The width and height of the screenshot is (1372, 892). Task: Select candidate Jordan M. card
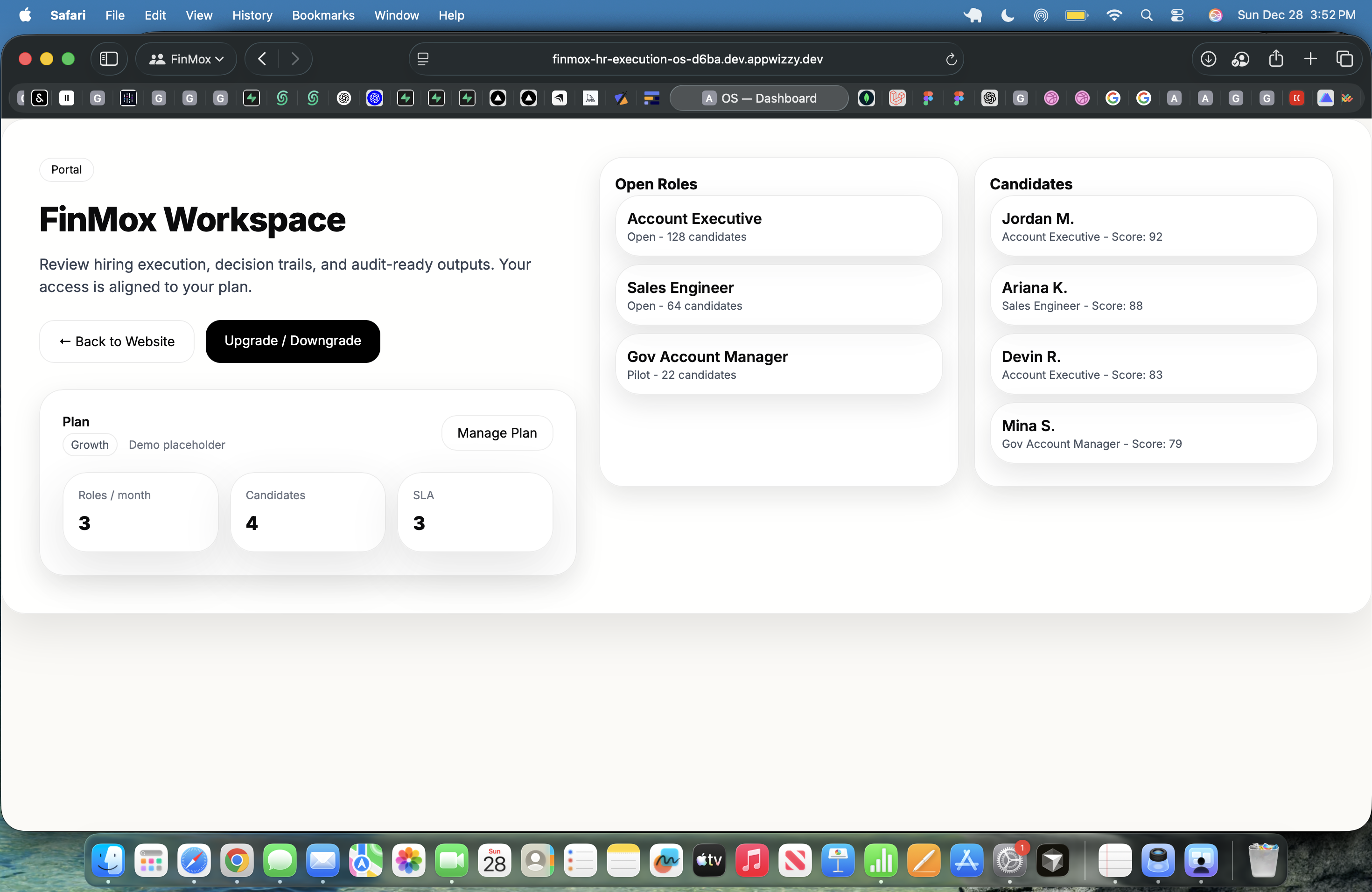[x=1153, y=226]
